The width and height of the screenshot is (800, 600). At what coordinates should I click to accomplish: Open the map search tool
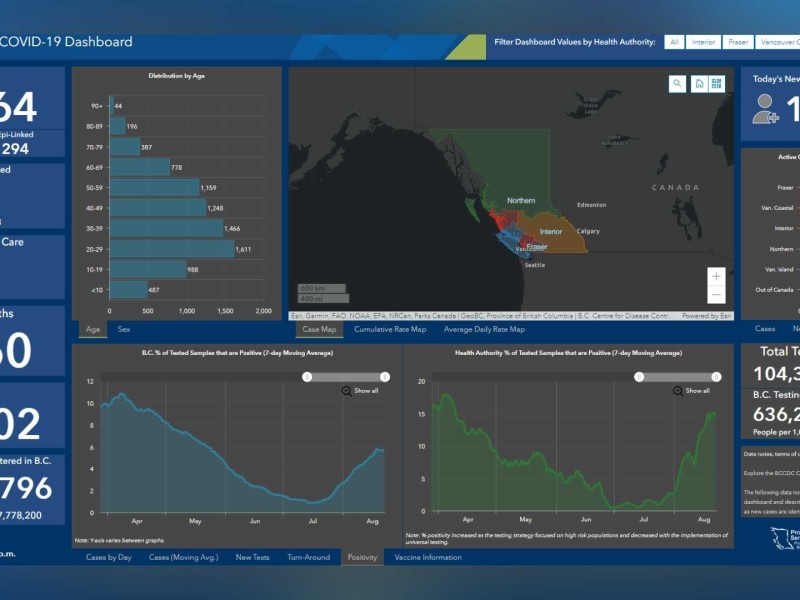pos(678,84)
